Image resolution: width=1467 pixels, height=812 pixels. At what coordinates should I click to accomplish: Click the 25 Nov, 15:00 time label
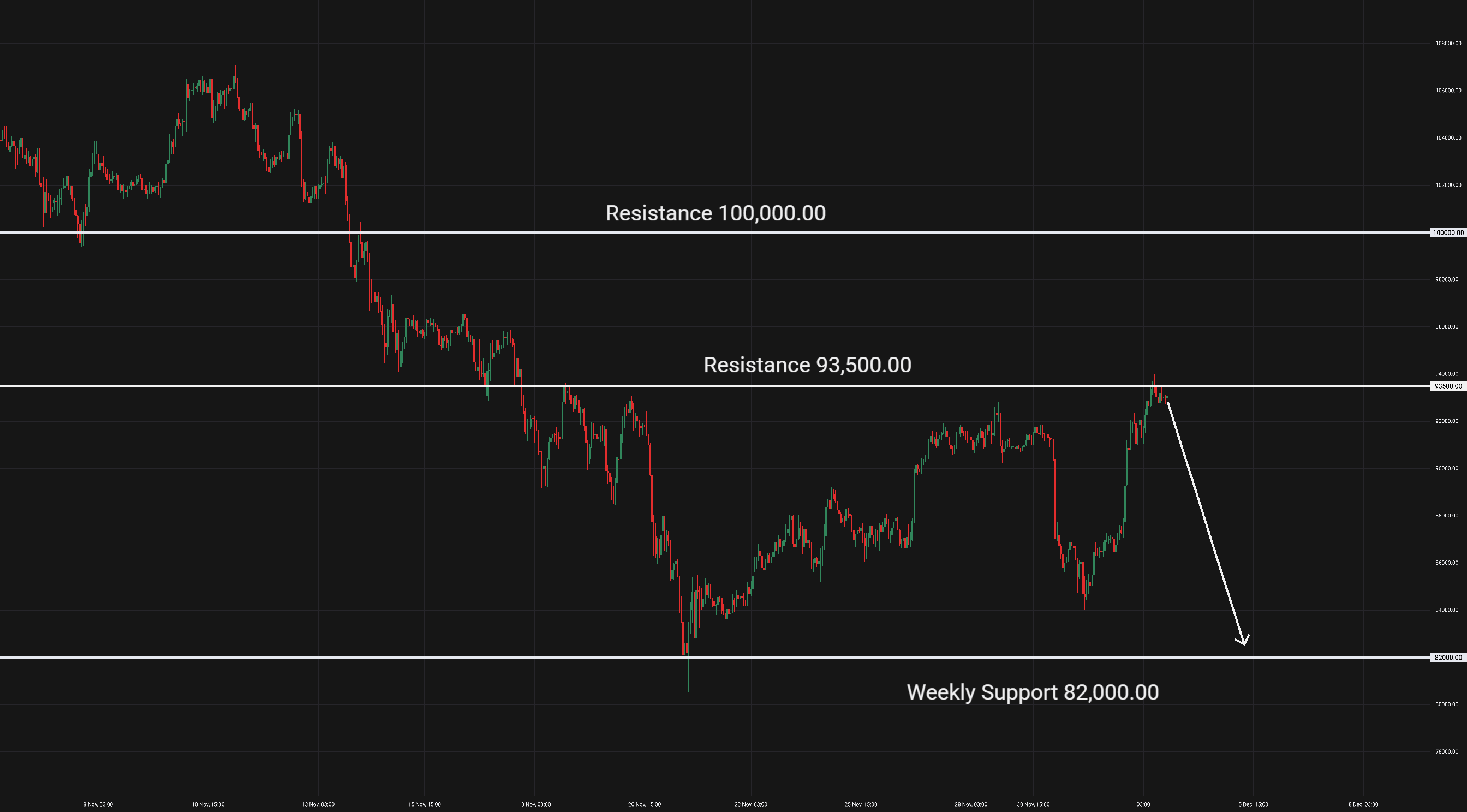(x=861, y=804)
